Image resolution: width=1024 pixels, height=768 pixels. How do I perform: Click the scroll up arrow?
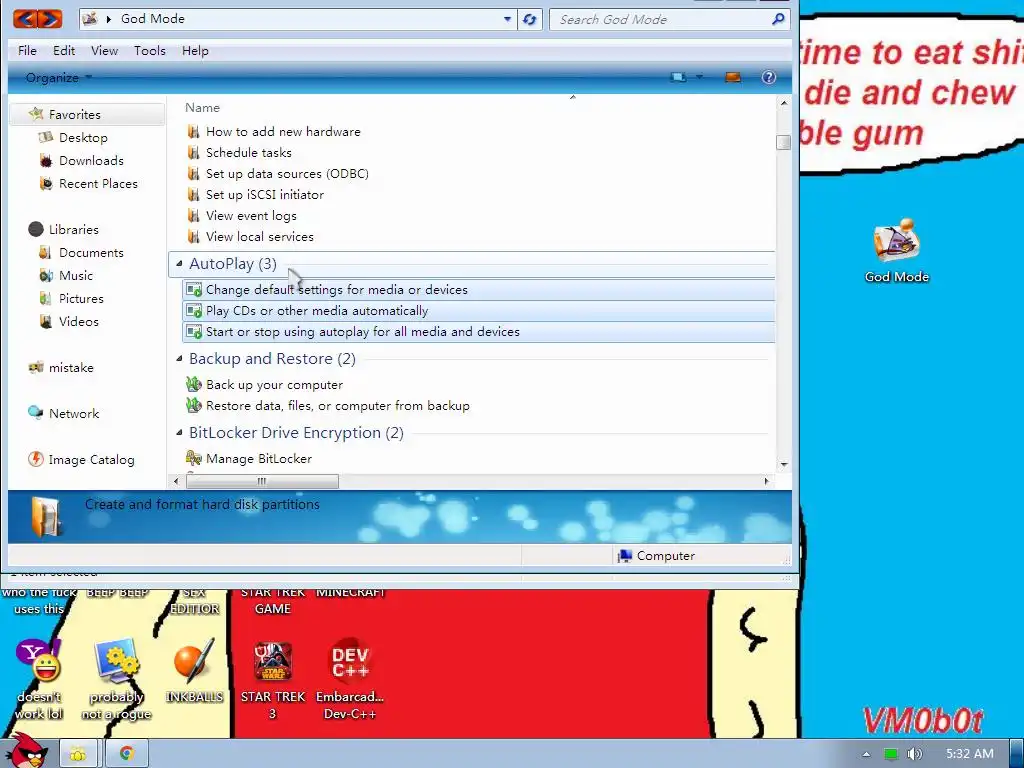784,103
